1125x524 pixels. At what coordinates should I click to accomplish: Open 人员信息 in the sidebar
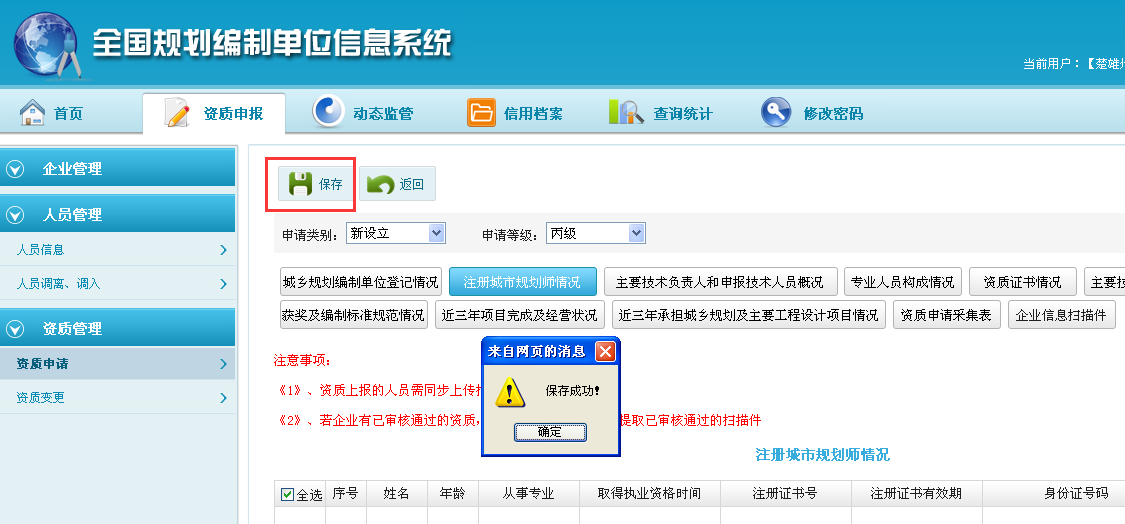pos(118,250)
